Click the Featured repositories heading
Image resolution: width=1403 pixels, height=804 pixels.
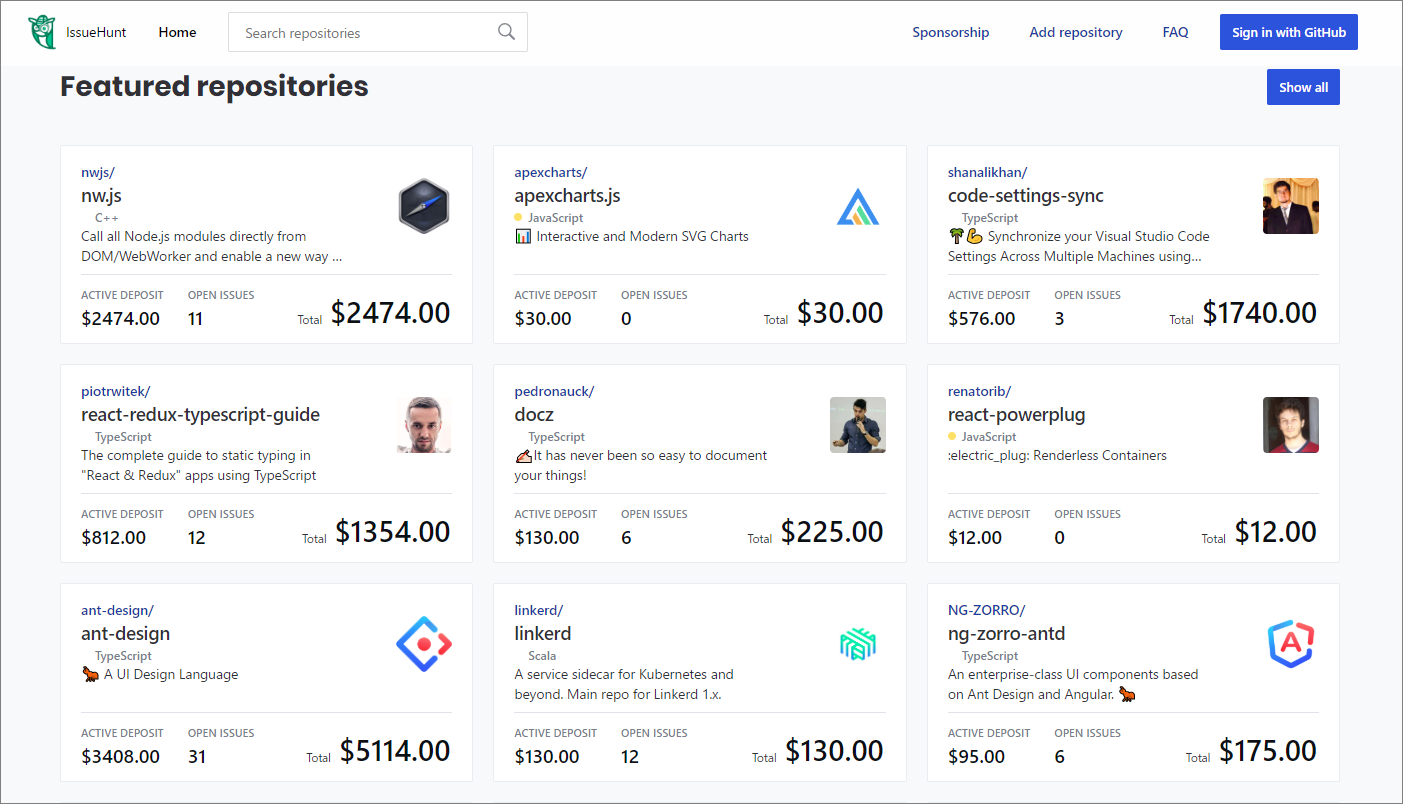point(214,86)
